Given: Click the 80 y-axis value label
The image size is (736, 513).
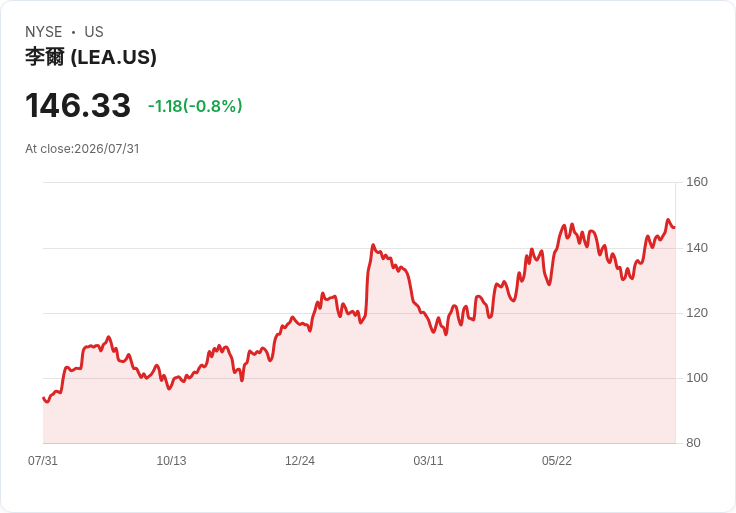Looking at the screenshot, I should 693,443.
